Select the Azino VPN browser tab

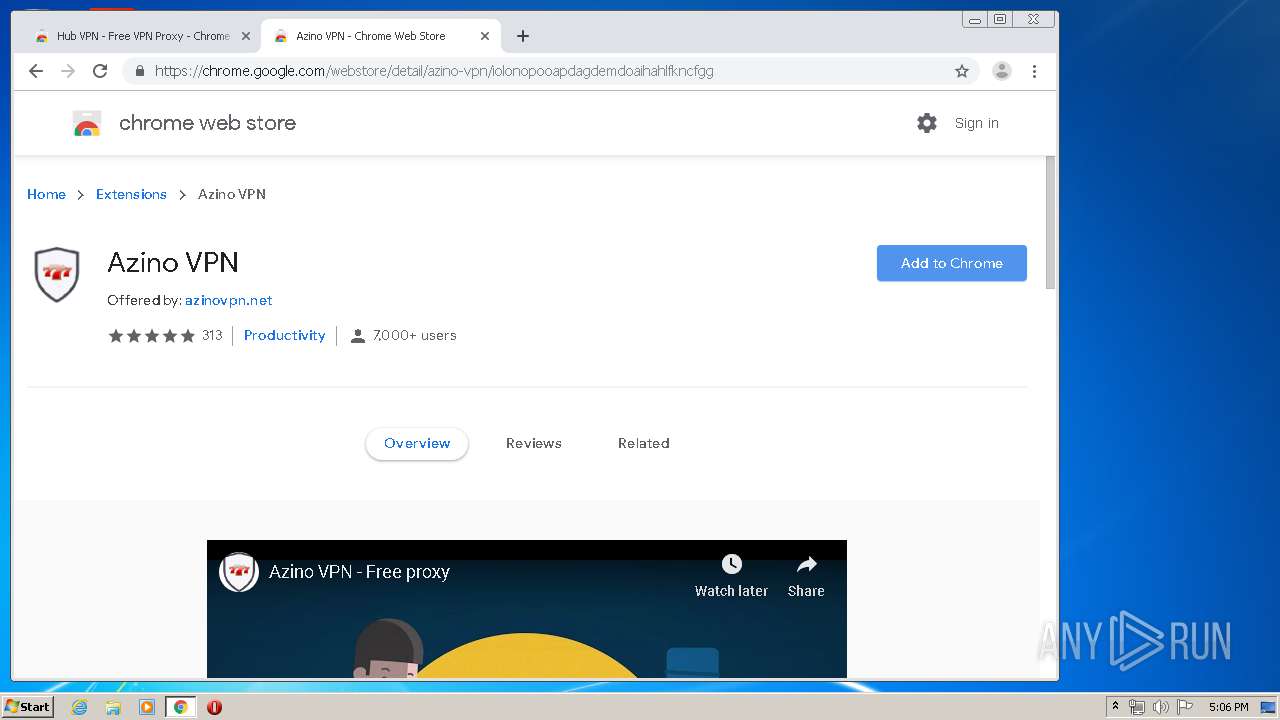click(380, 36)
